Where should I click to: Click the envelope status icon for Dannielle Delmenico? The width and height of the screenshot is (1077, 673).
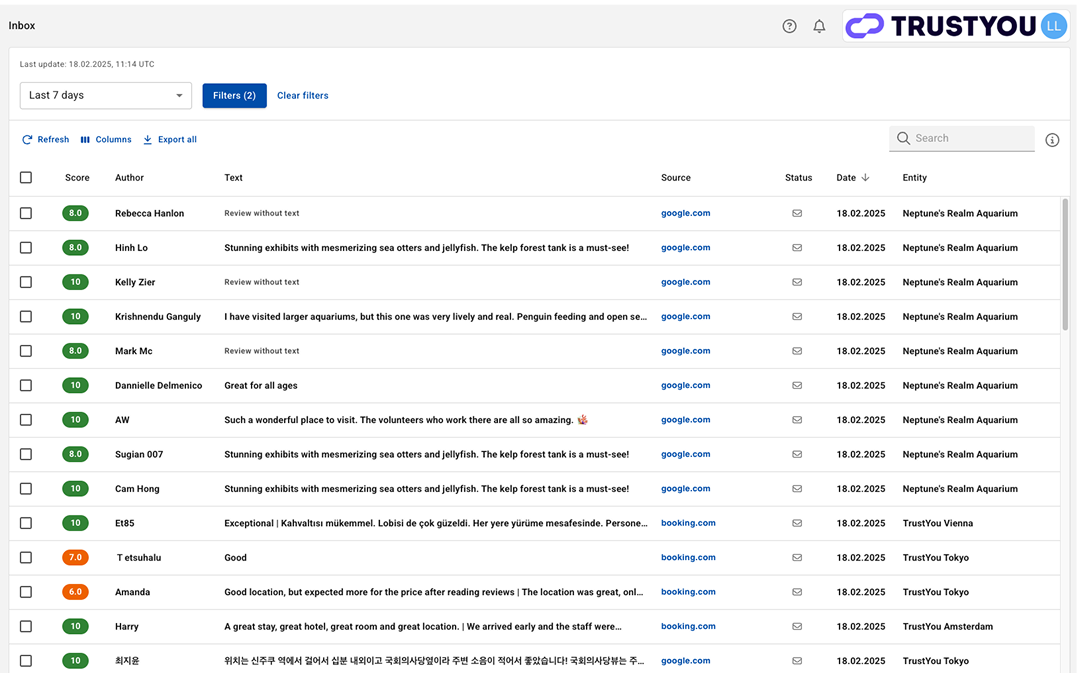pyautogui.click(x=797, y=385)
